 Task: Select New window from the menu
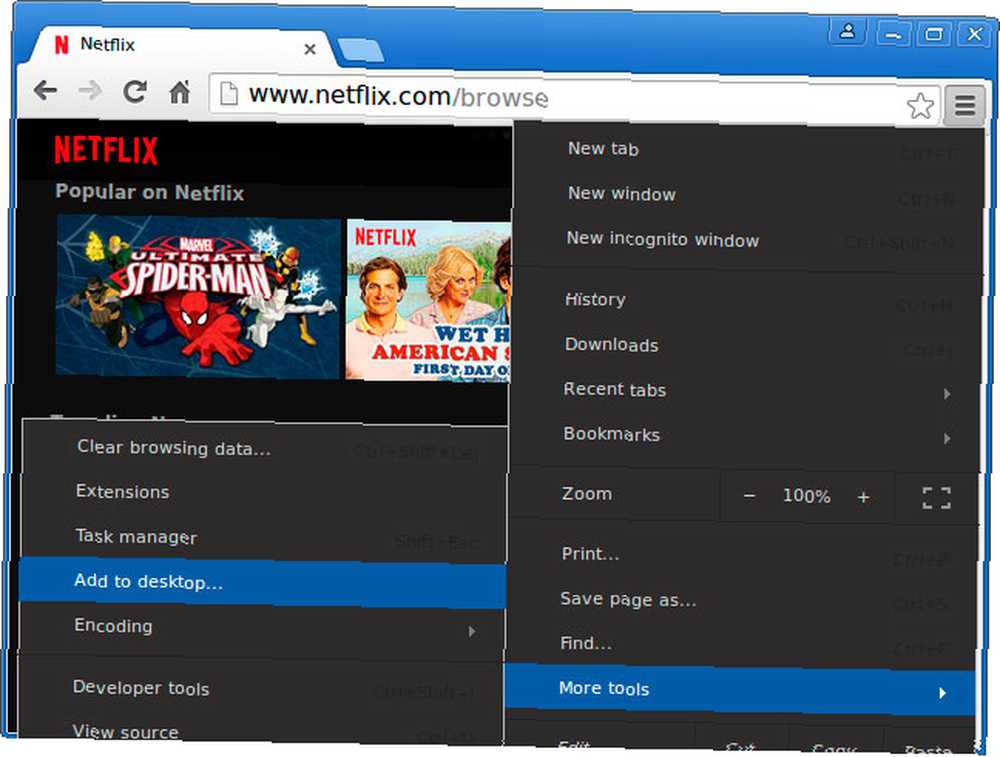(x=749, y=194)
